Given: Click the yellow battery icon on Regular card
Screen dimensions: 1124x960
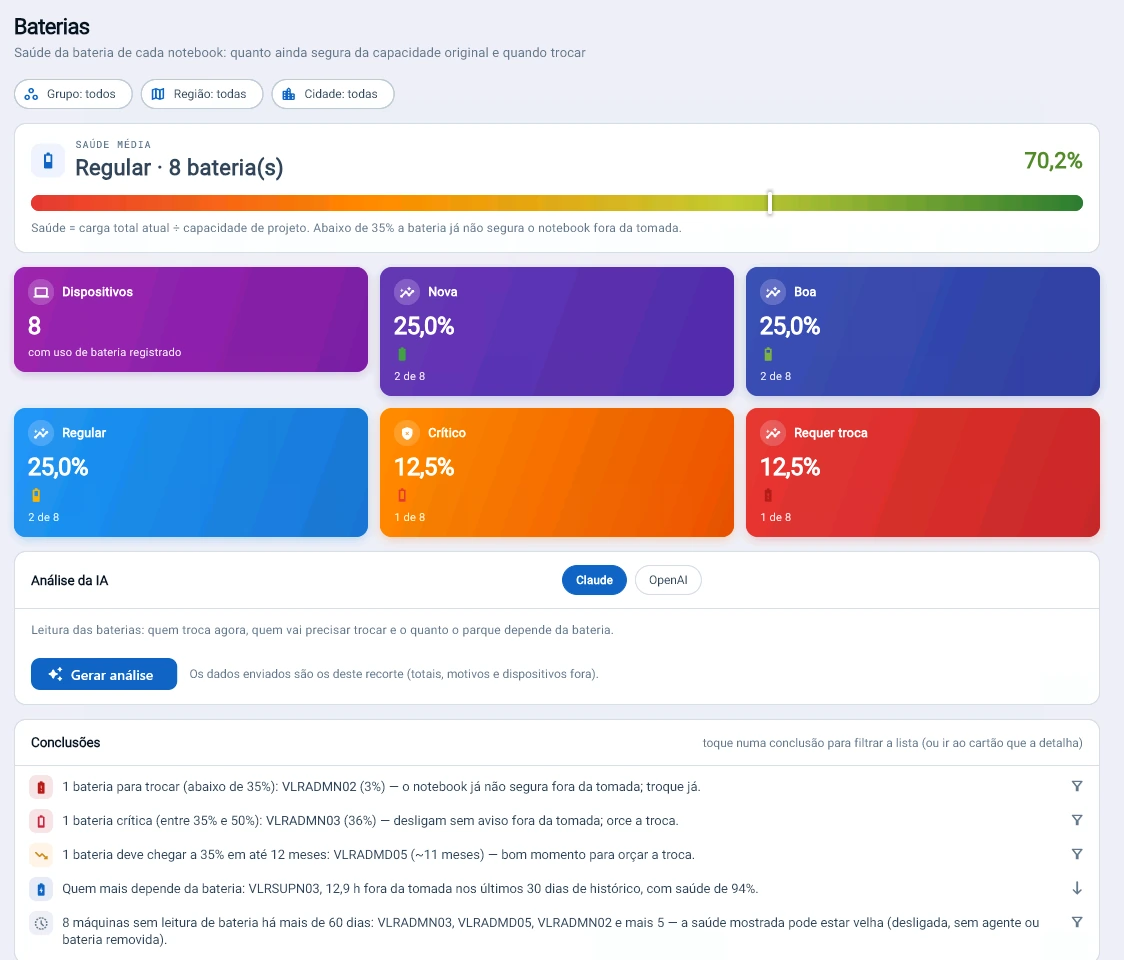Looking at the screenshot, I should click(36, 495).
